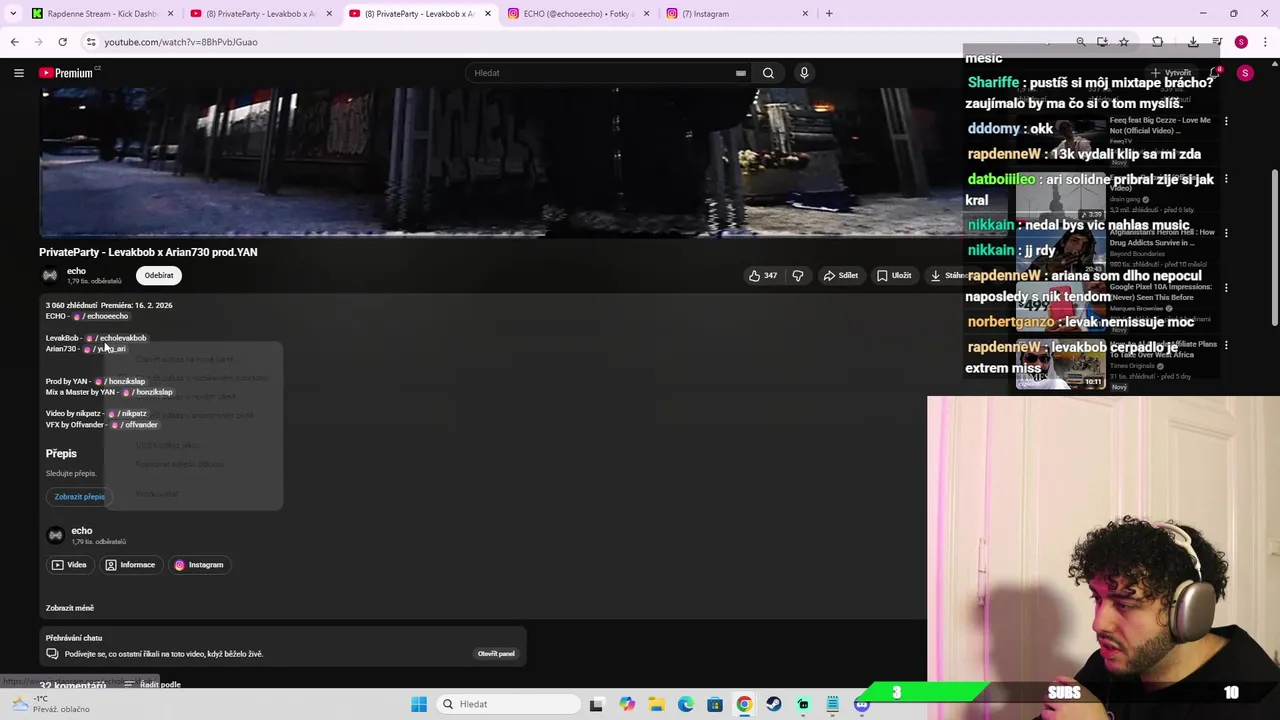The image size is (1280, 720).
Task: Save video with Uložit button
Action: 894,275
